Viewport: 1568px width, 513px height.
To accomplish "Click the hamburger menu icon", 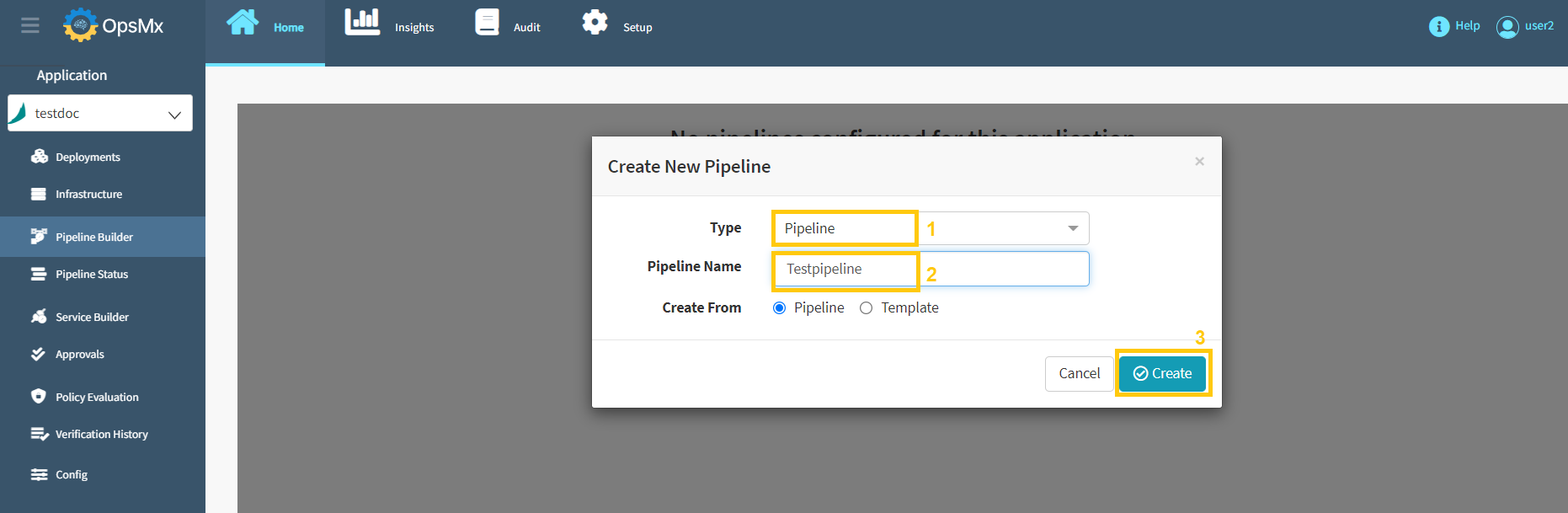I will [30, 25].
